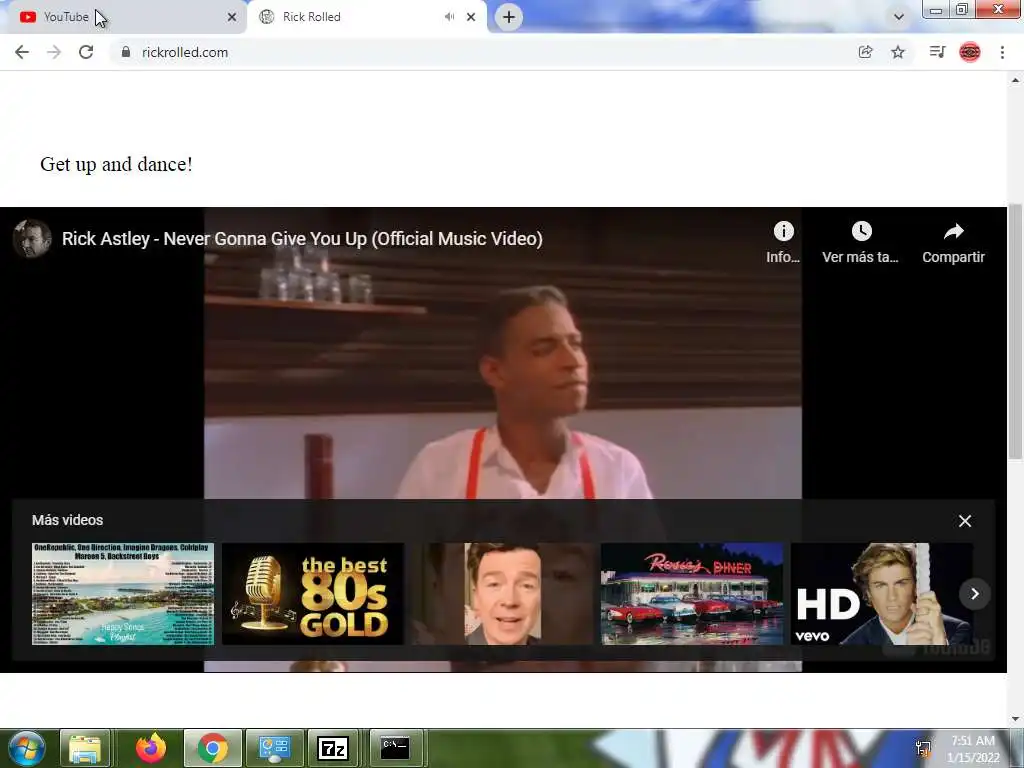The width and height of the screenshot is (1024, 768).
Task: Open the Rosie's Diner thumbnail
Action: (692, 594)
